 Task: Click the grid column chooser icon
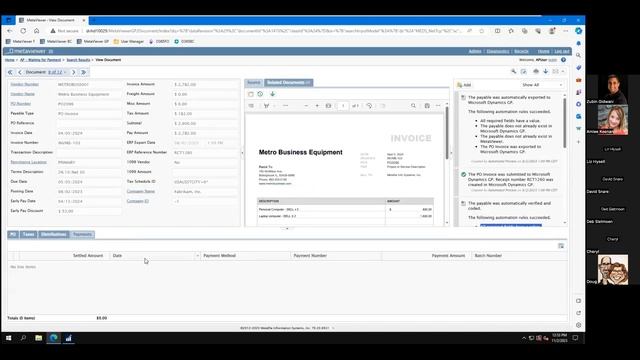pyautogui.click(x=561, y=246)
